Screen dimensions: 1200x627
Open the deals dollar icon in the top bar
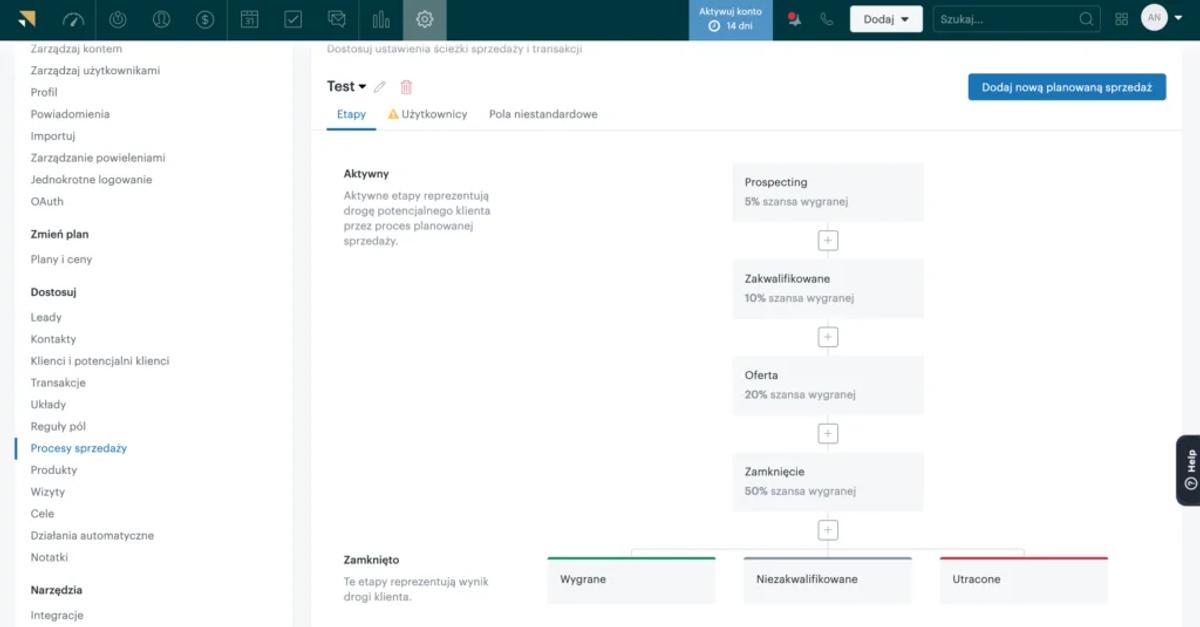205,19
